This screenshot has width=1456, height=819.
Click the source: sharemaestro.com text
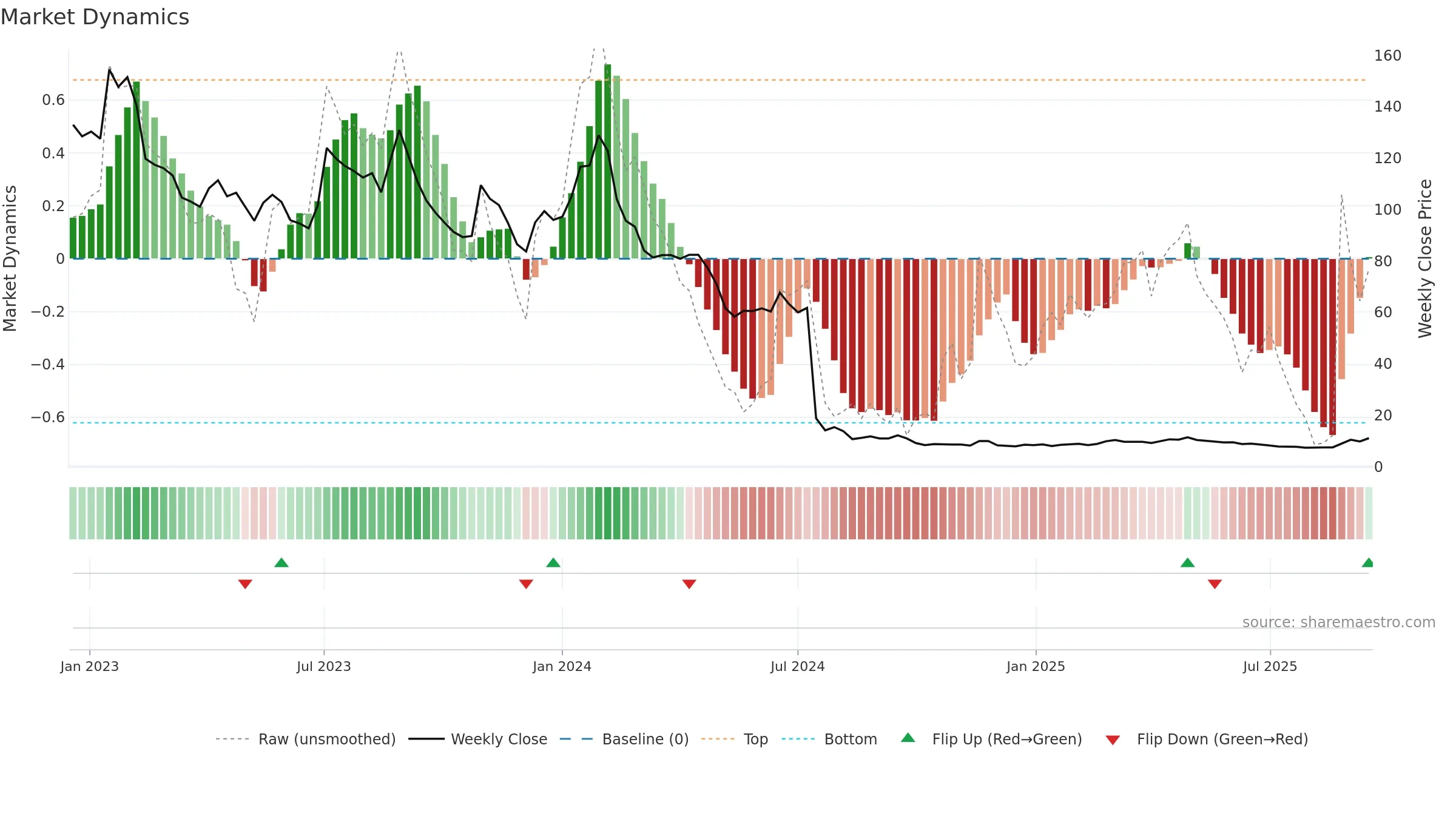1339,622
